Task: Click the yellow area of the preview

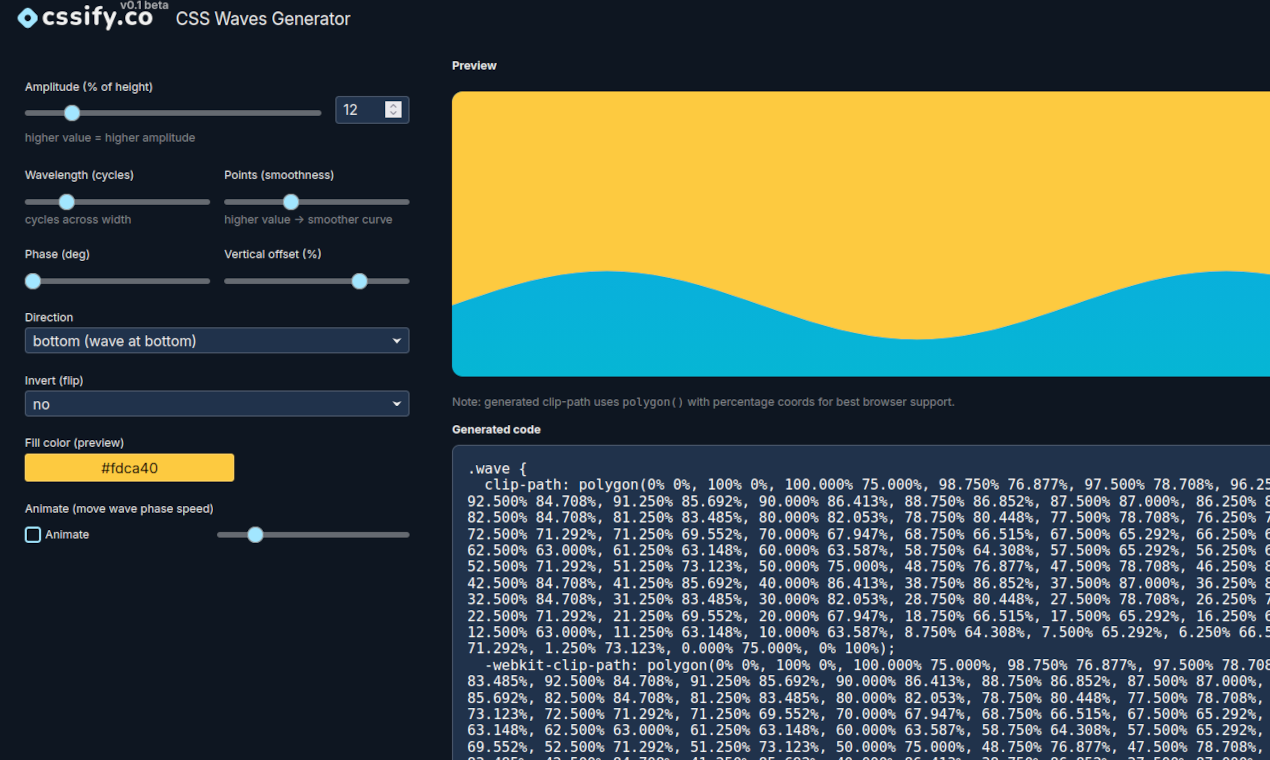Action: [860, 180]
